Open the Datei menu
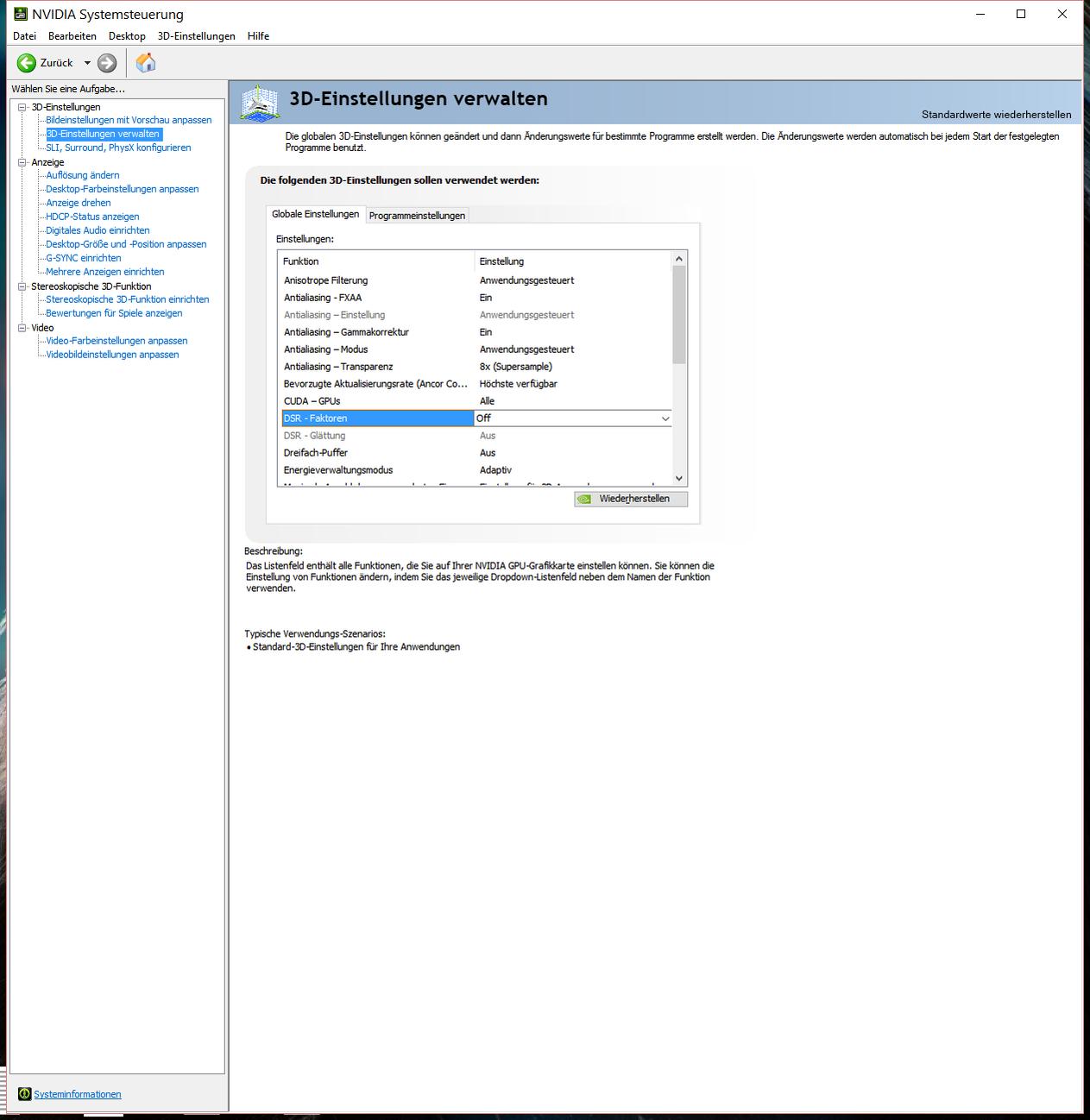 click(x=25, y=36)
